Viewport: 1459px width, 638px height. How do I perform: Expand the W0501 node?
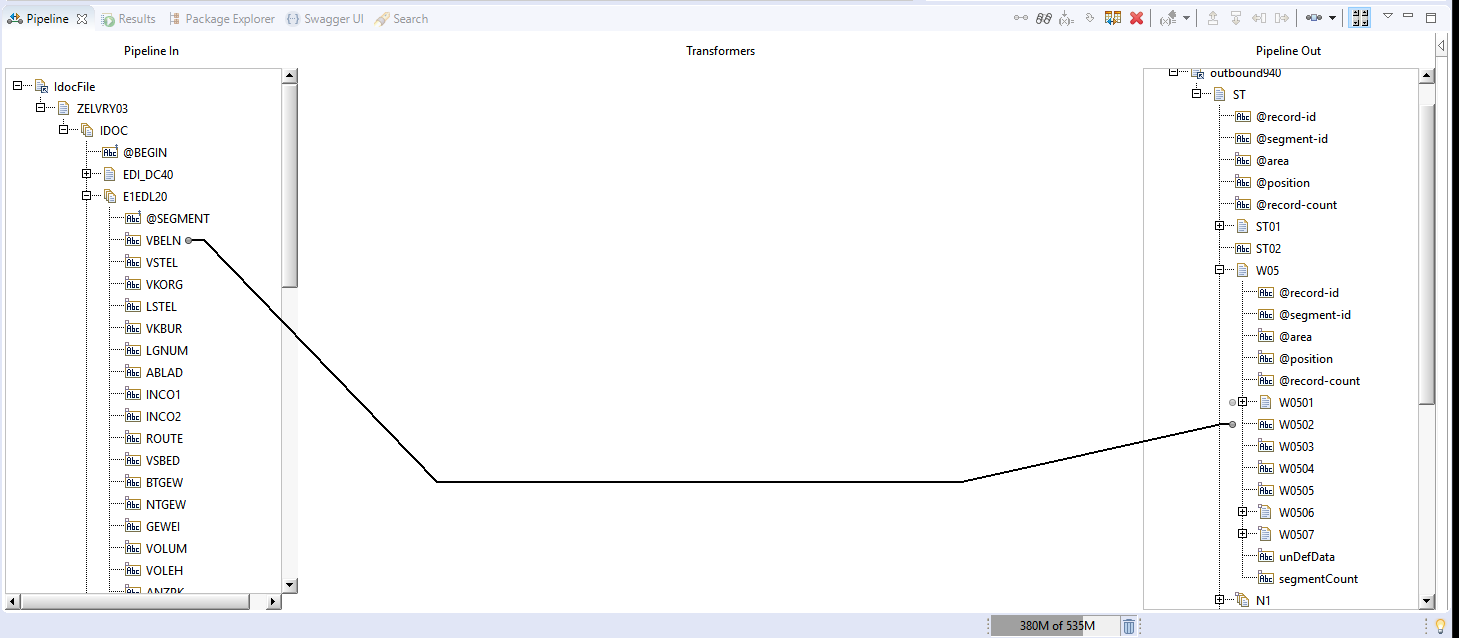pyautogui.click(x=1242, y=402)
